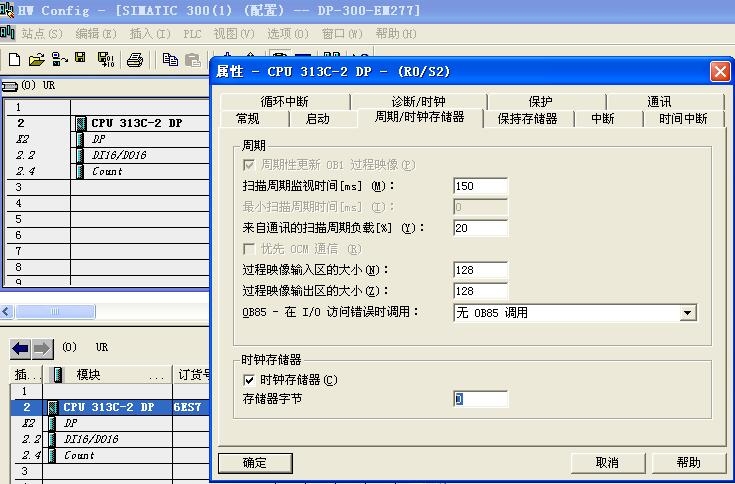Select the DI16/DO16 row in the upper rack
Image resolution: width=735 pixels, height=484 pixels.
[x=108, y=155]
